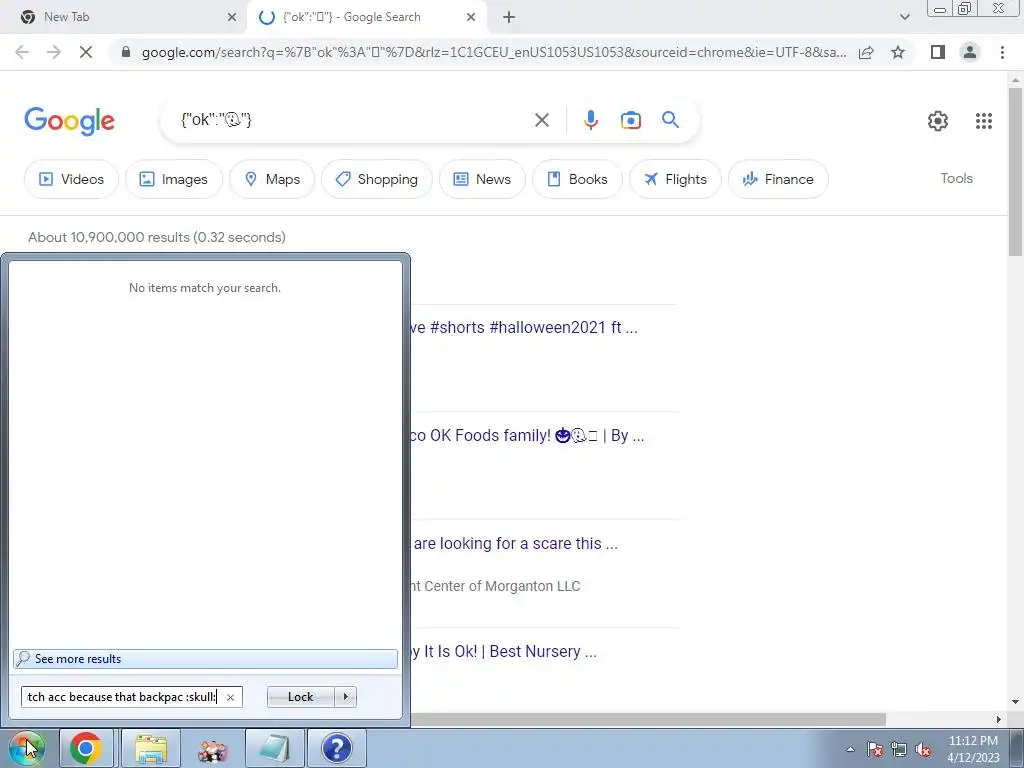The height and width of the screenshot is (768, 1024).
Task: Open the Chrome profile menu
Action: [970, 52]
